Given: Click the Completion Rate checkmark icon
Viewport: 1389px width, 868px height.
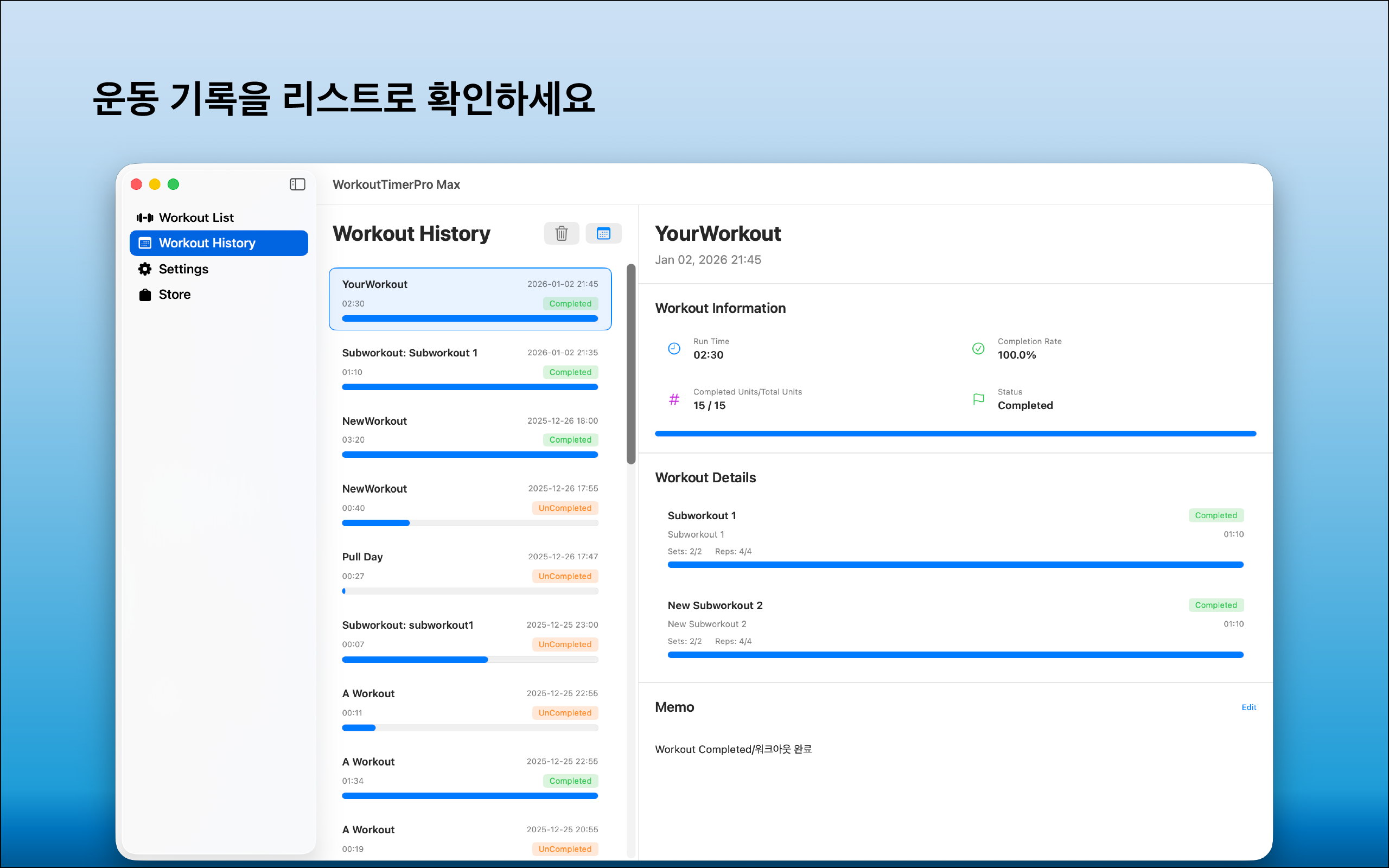Looking at the screenshot, I should click(x=978, y=348).
